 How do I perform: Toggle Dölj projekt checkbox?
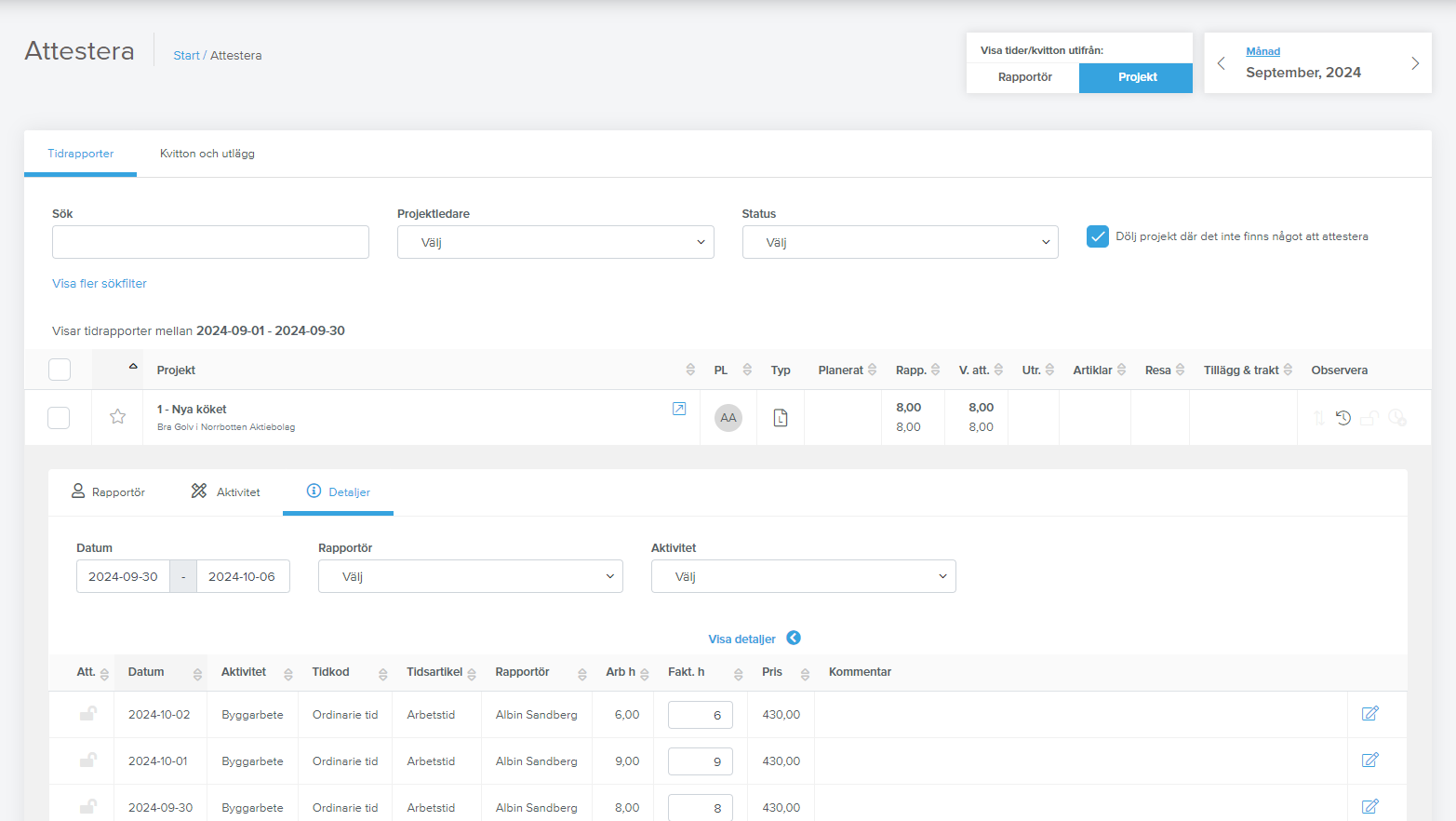coord(1098,236)
